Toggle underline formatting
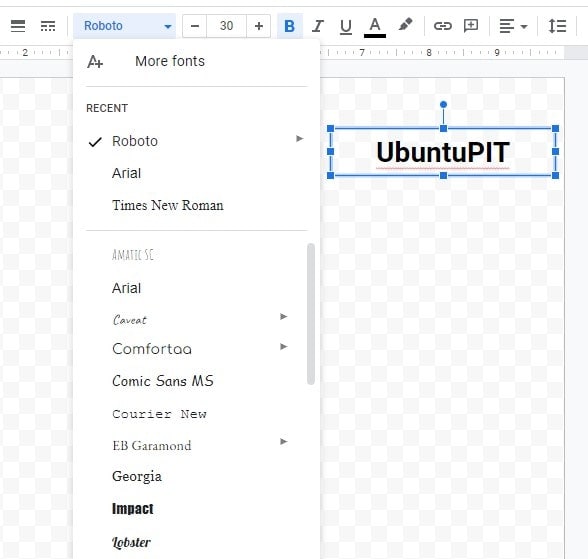The height and width of the screenshot is (559, 588). click(x=345, y=26)
